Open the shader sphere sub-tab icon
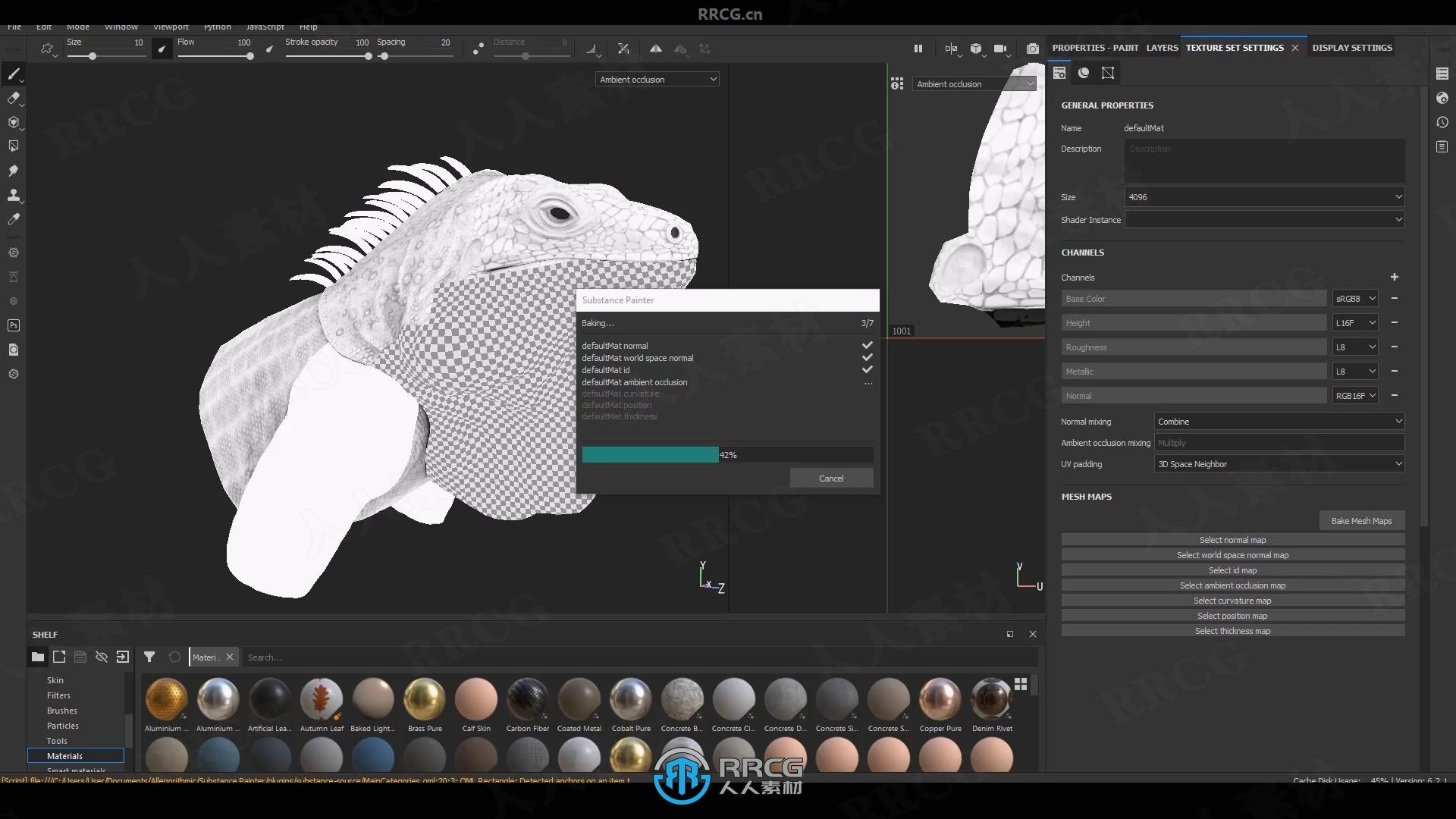 [x=1084, y=73]
